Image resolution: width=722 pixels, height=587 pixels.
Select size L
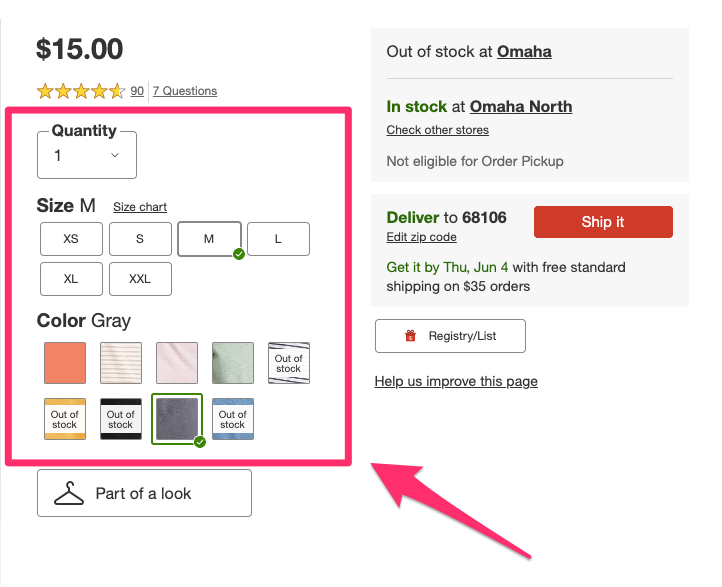click(278, 239)
